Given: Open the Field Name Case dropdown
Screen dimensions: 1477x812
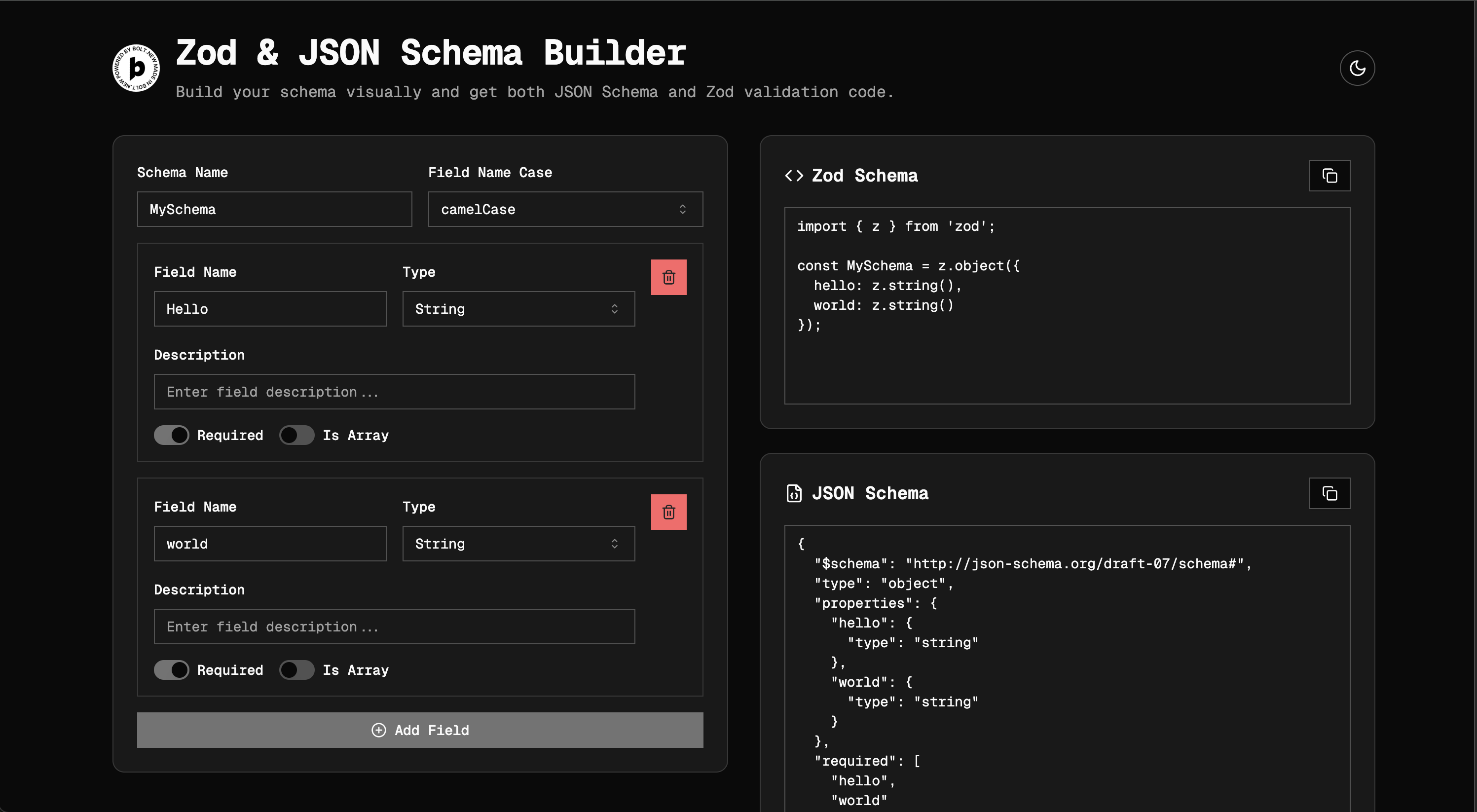Looking at the screenshot, I should [565, 209].
